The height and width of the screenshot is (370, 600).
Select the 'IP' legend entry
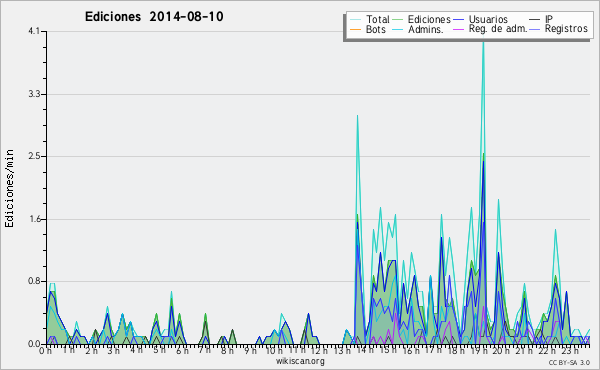pyautogui.click(x=541, y=19)
